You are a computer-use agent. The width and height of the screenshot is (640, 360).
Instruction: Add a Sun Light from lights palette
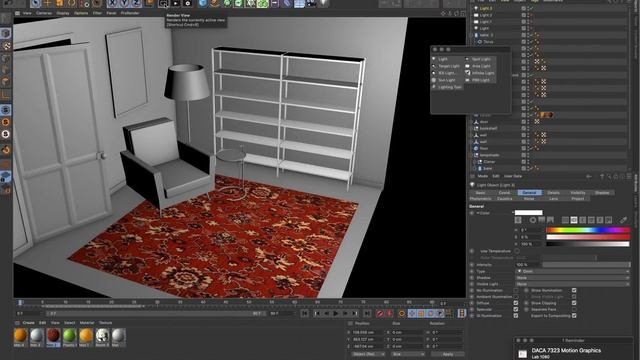coord(447,80)
